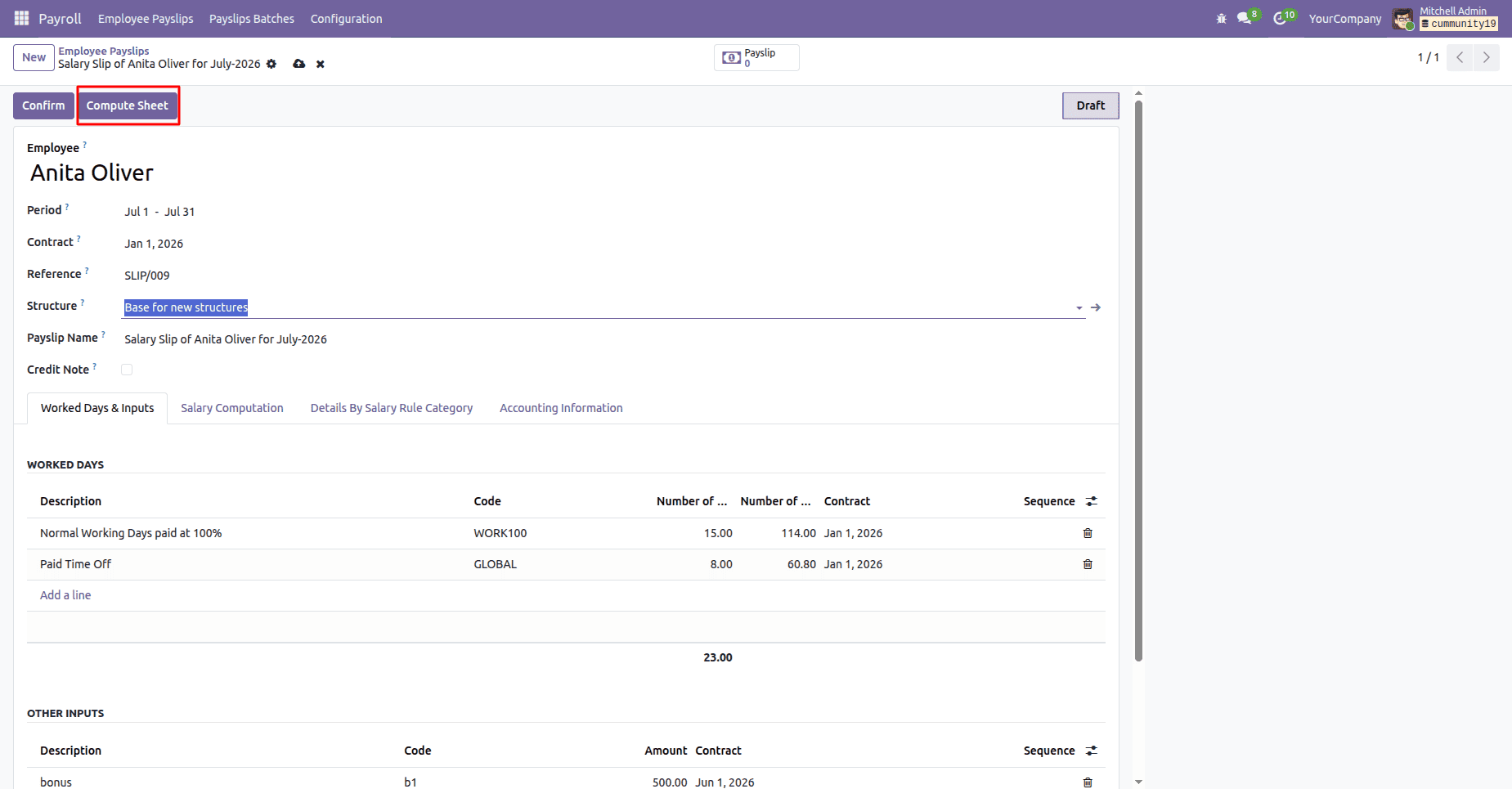Open the YourCompany switcher
This screenshot has height=789, width=1512.
tap(1345, 18)
